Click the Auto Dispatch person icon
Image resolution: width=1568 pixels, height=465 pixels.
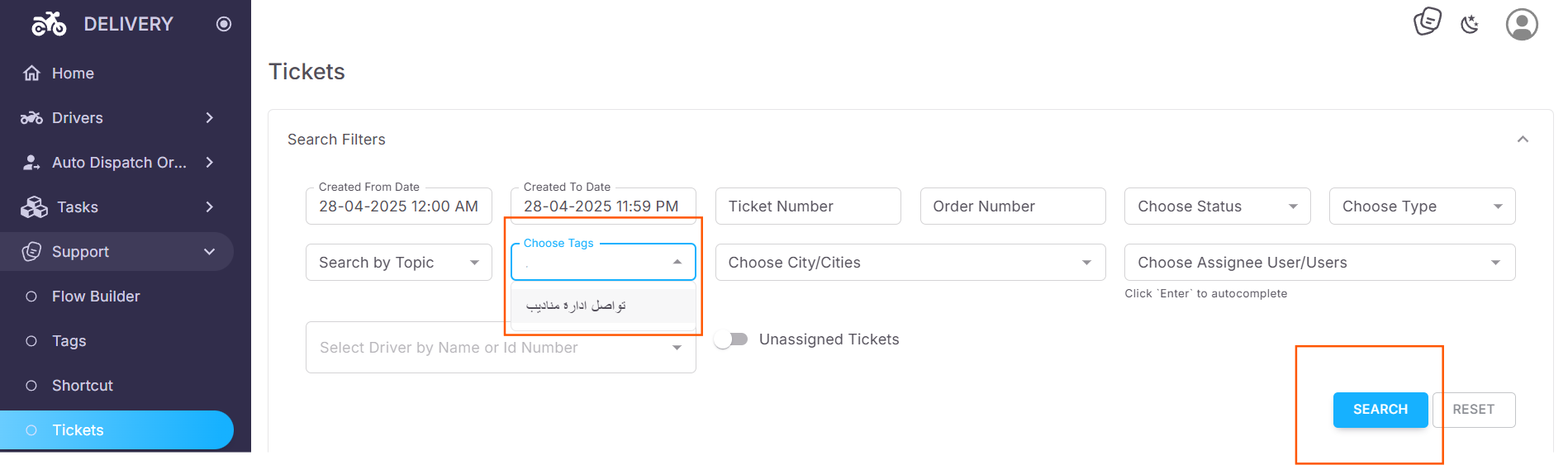point(31,163)
